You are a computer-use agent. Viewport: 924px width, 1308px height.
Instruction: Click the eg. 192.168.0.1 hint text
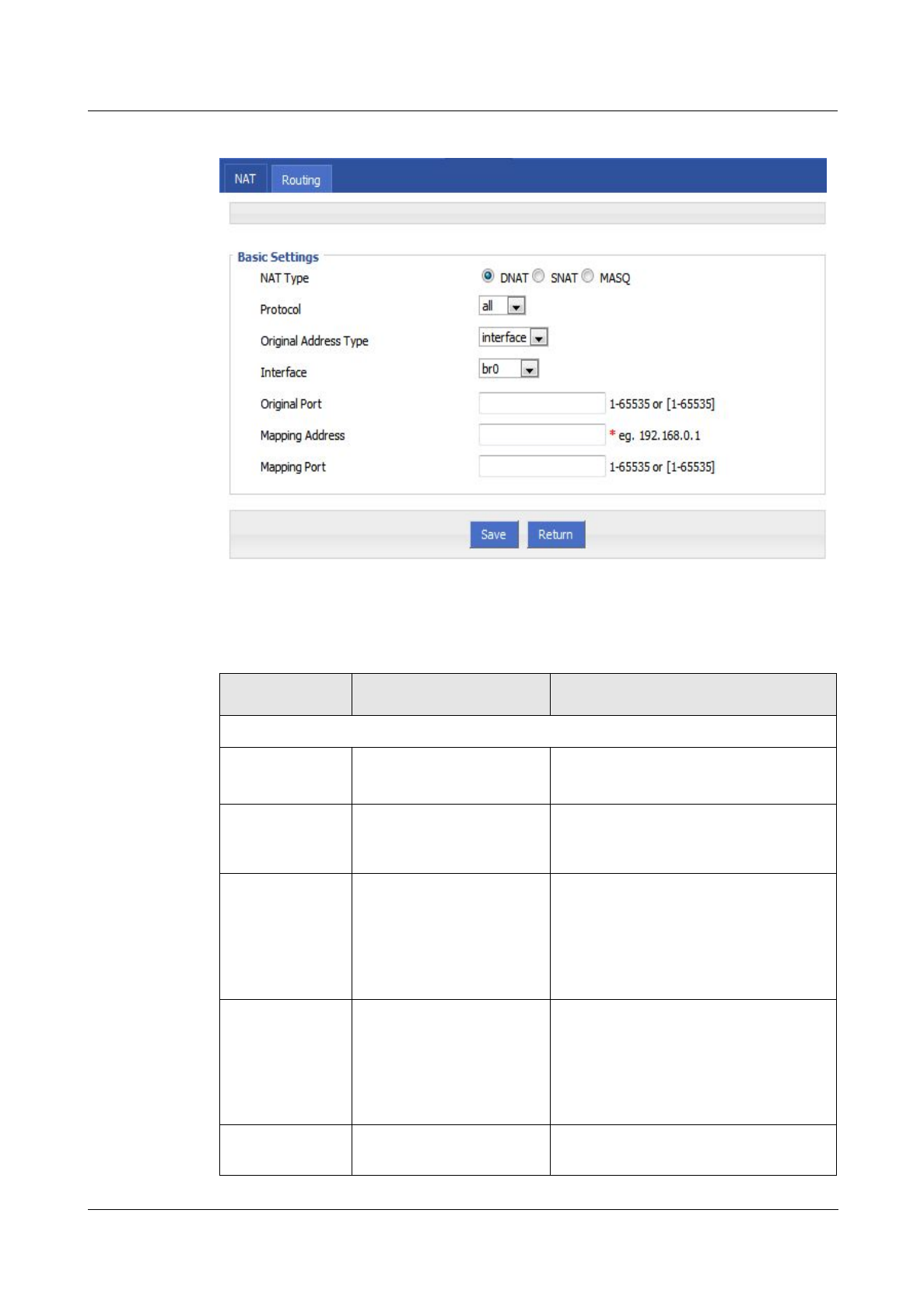[x=660, y=435]
